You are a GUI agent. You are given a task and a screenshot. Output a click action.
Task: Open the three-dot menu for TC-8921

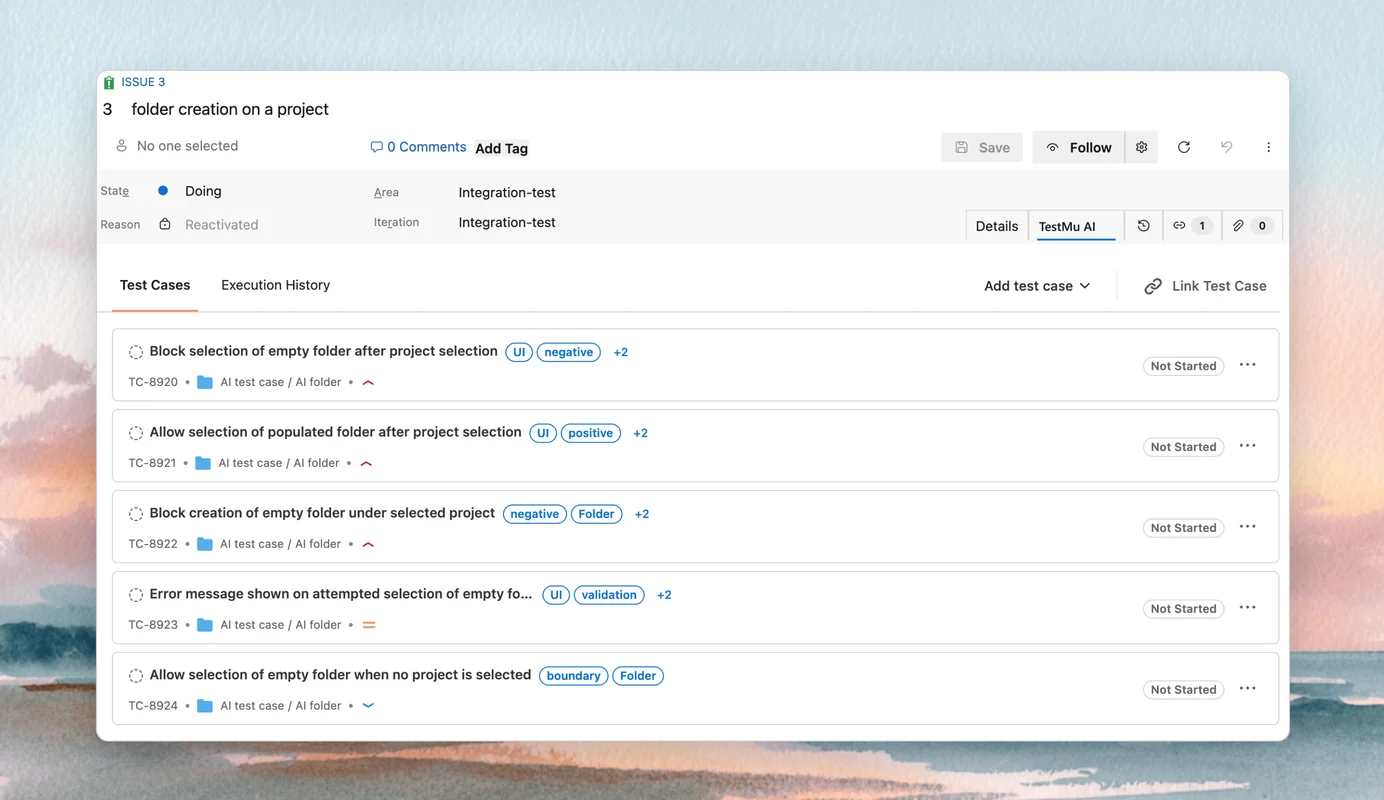click(1247, 446)
